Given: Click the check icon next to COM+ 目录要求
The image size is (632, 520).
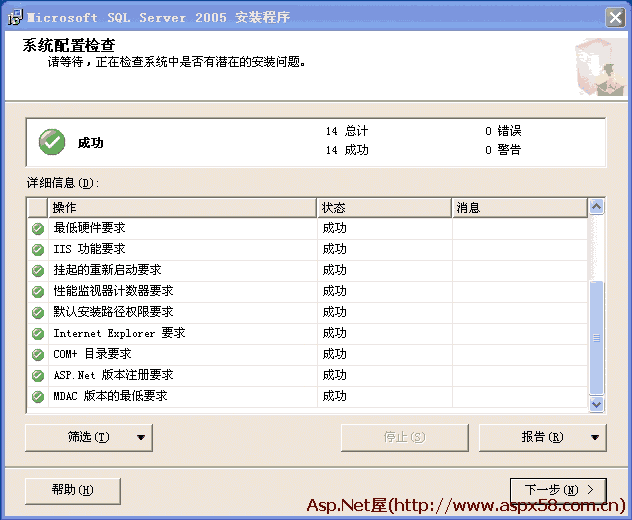Looking at the screenshot, I should tap(38, 354).
